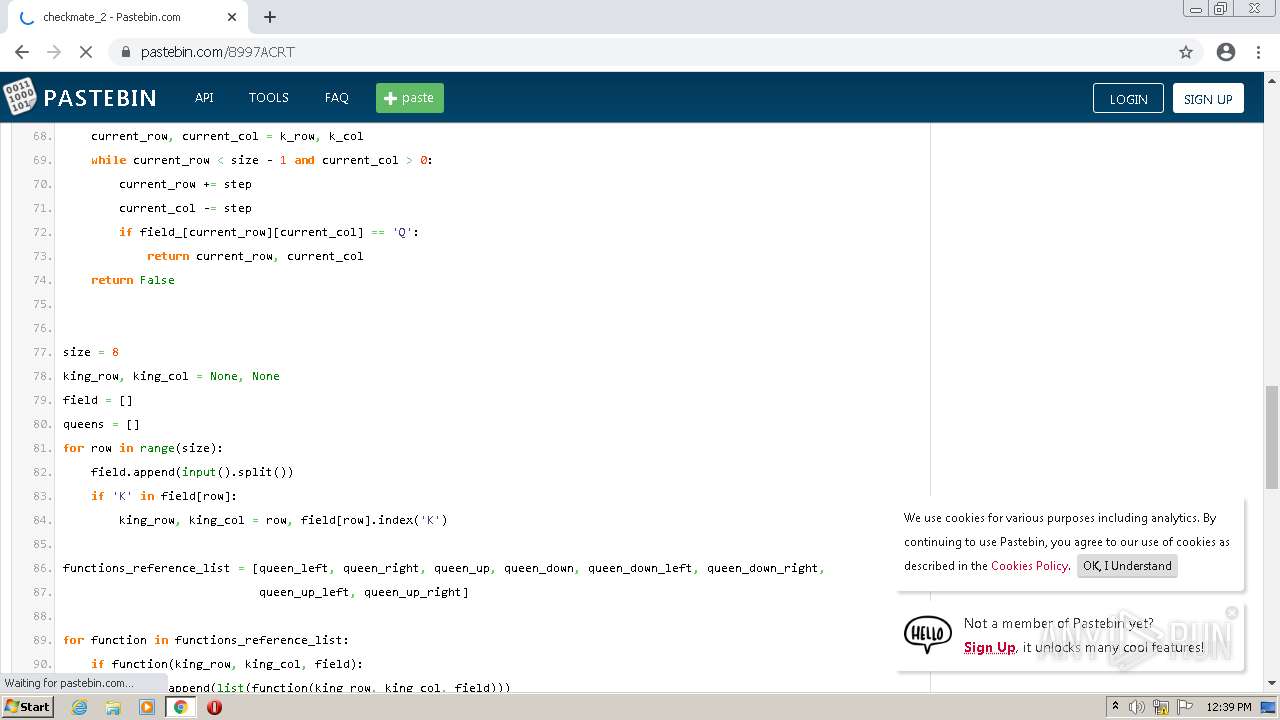
Task: Click the page vertical scrollbar thumb
Action: (x=1272, y=436)
